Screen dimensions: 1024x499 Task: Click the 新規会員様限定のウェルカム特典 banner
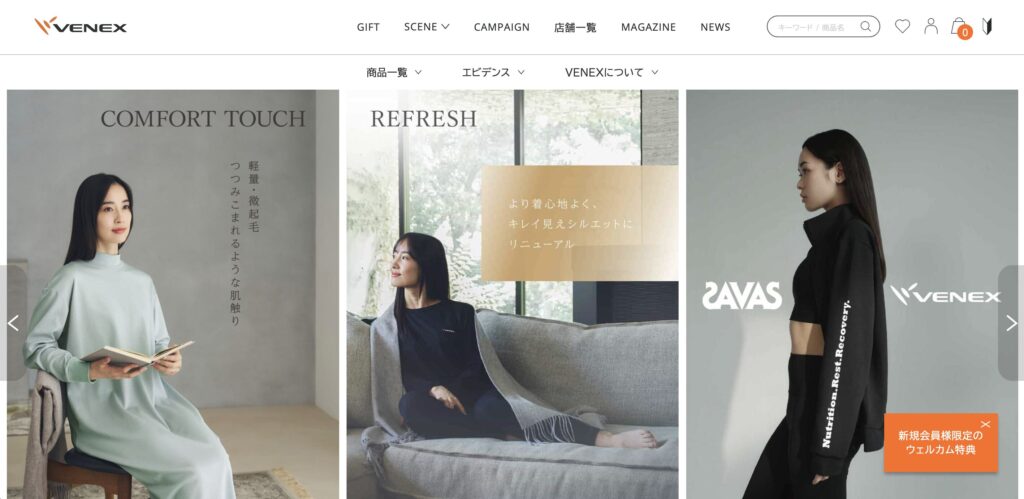coord(940,443)
